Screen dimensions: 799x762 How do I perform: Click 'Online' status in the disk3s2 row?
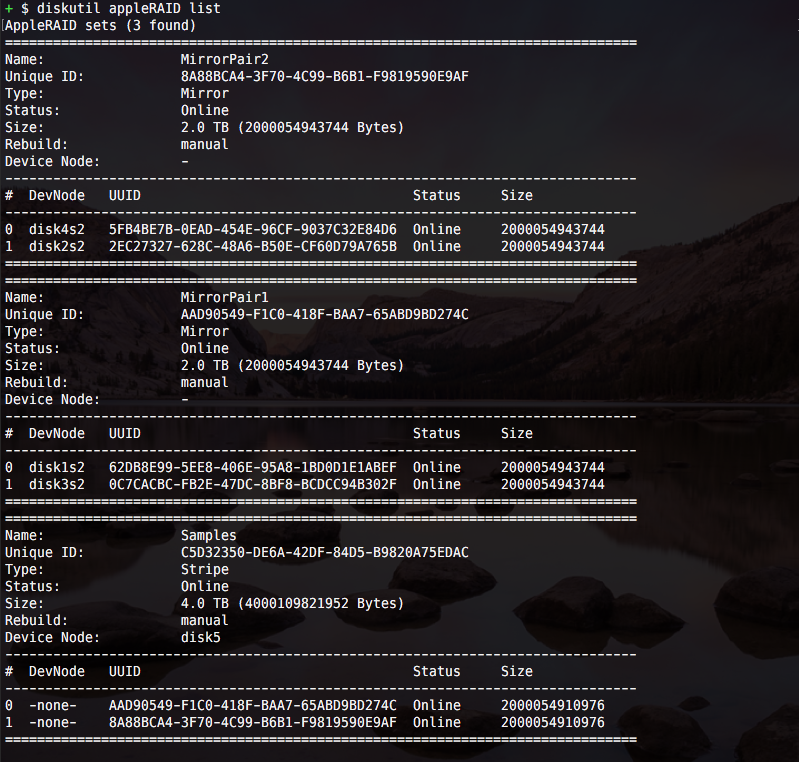tap(437, 484)
